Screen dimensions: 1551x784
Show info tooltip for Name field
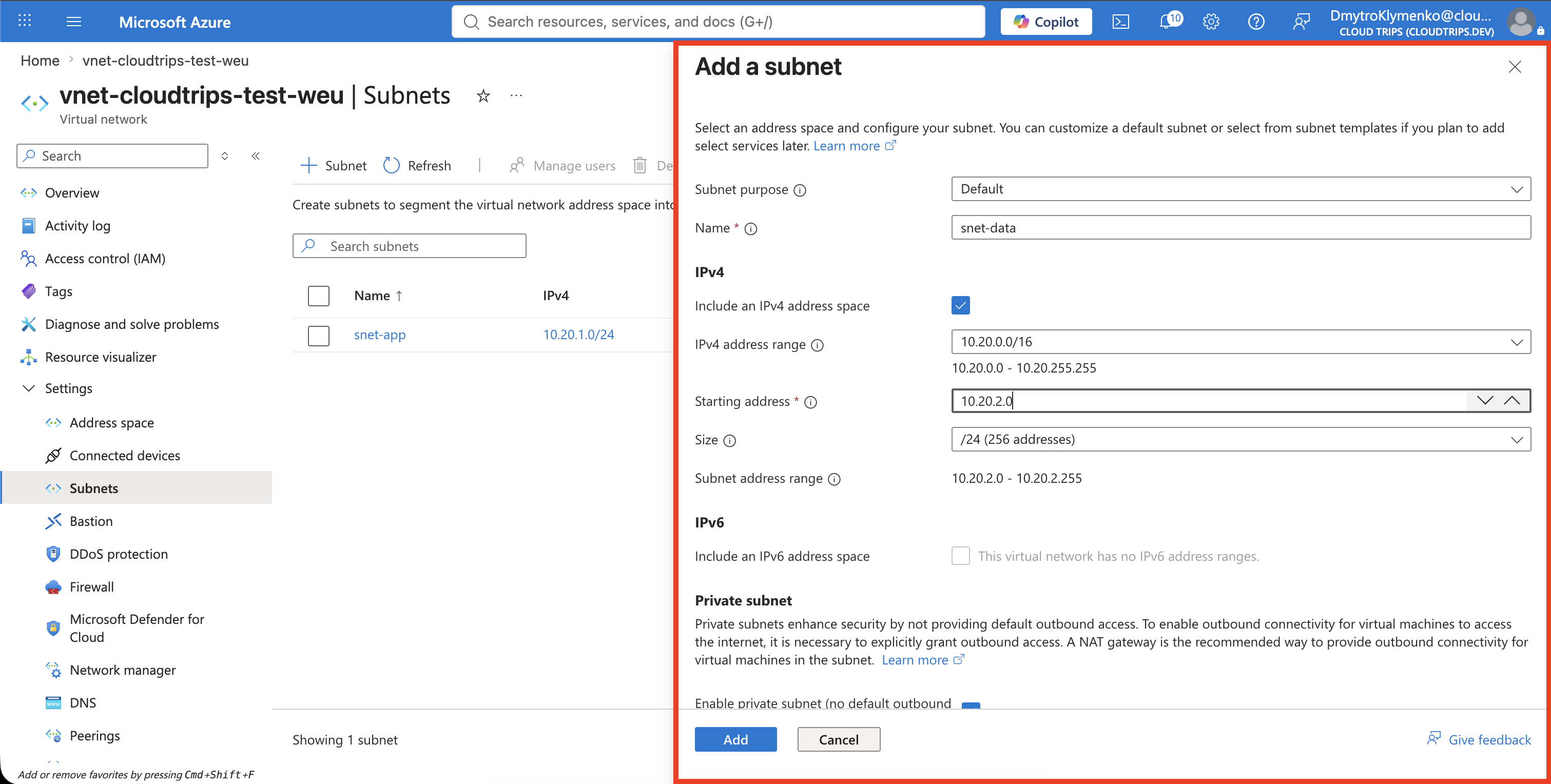[750, 229]
